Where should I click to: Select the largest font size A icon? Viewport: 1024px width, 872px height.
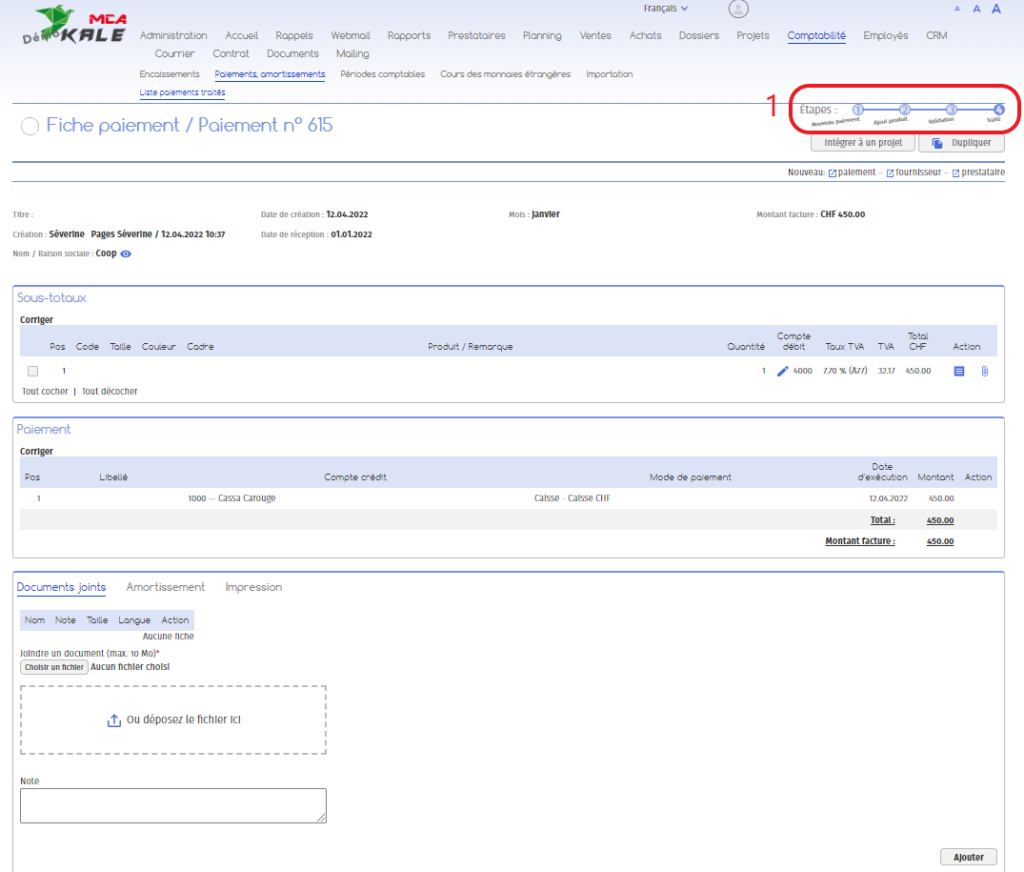click(x=996, y=9)
